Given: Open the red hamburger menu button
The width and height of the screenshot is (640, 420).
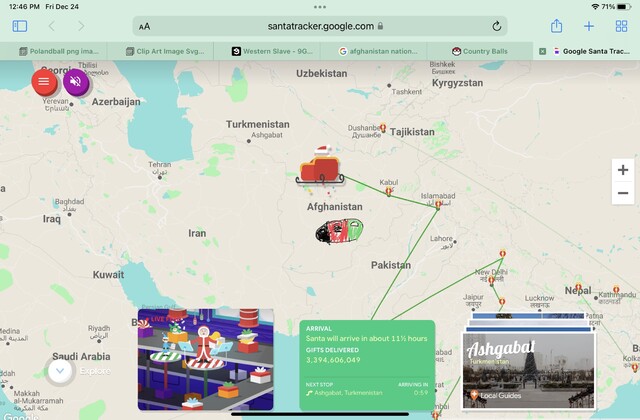Looking at the screenshot, I should coord(44,82).
